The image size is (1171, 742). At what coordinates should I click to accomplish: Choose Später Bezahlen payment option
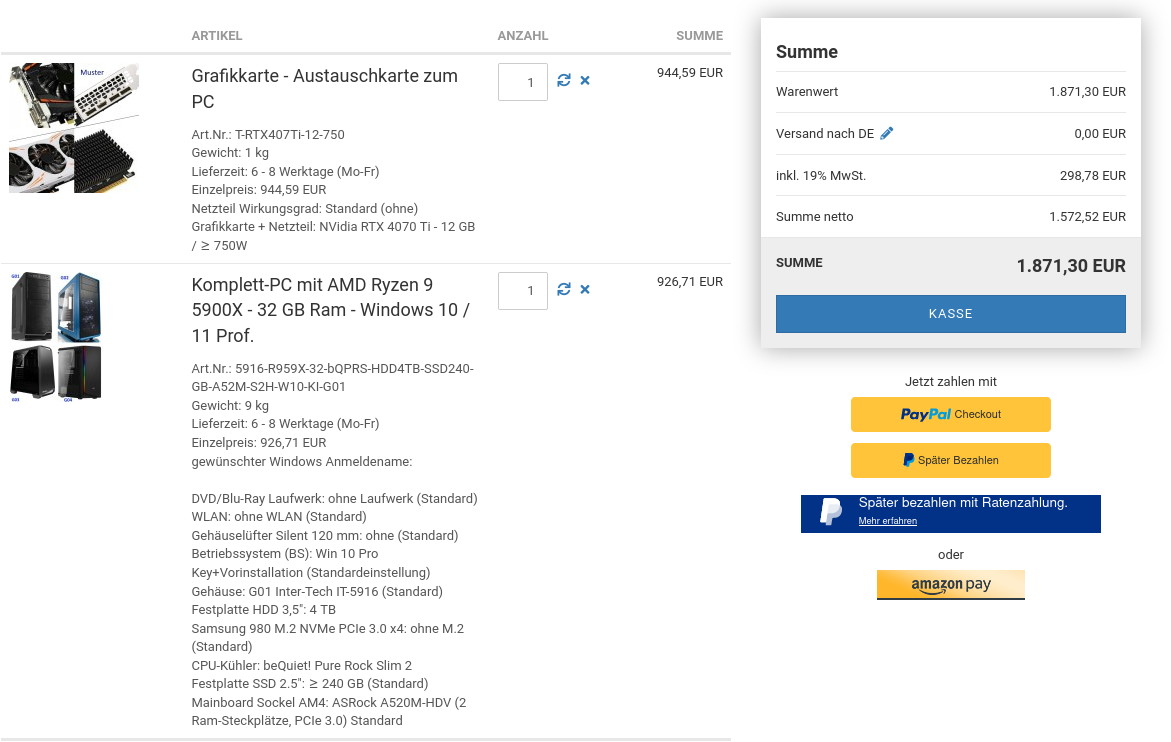pyautogui.click(x=950, y=460)
